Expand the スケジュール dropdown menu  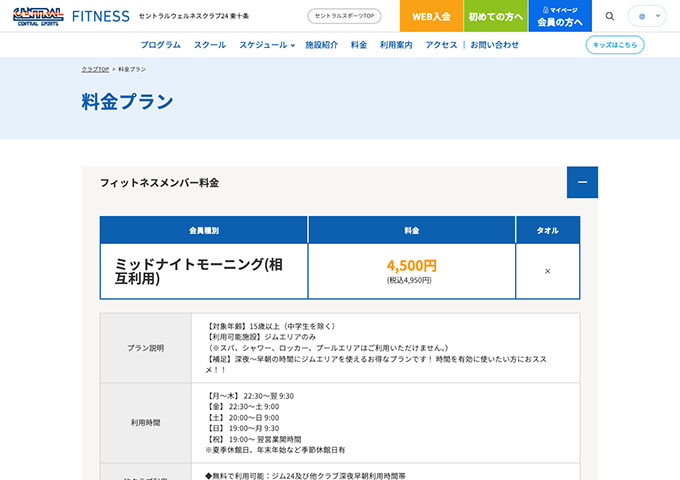pos(267,45)
